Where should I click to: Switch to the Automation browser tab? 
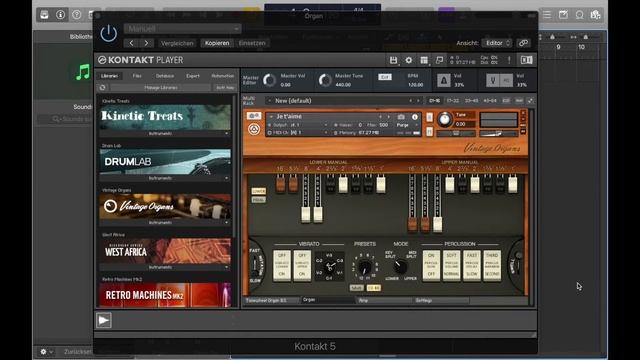coord(222,76)
